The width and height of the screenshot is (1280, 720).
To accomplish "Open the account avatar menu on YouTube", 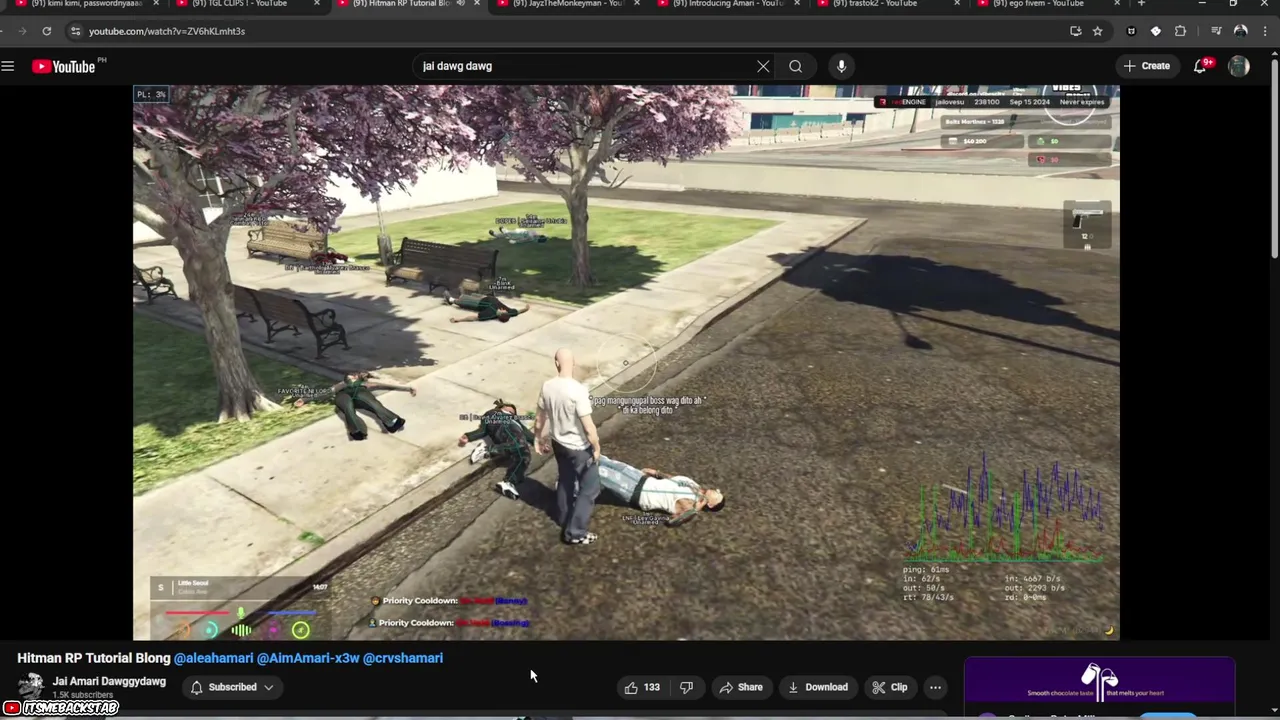I will (x=1239, y=66).
